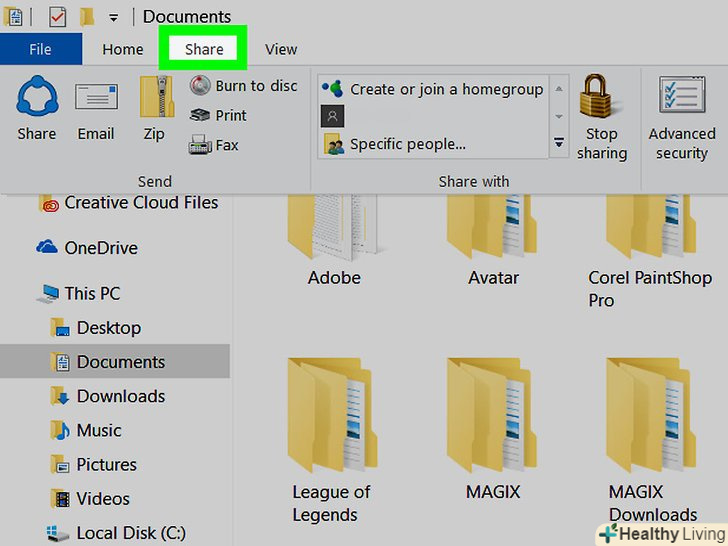Choose the Print command

click(x=218, y=115)
